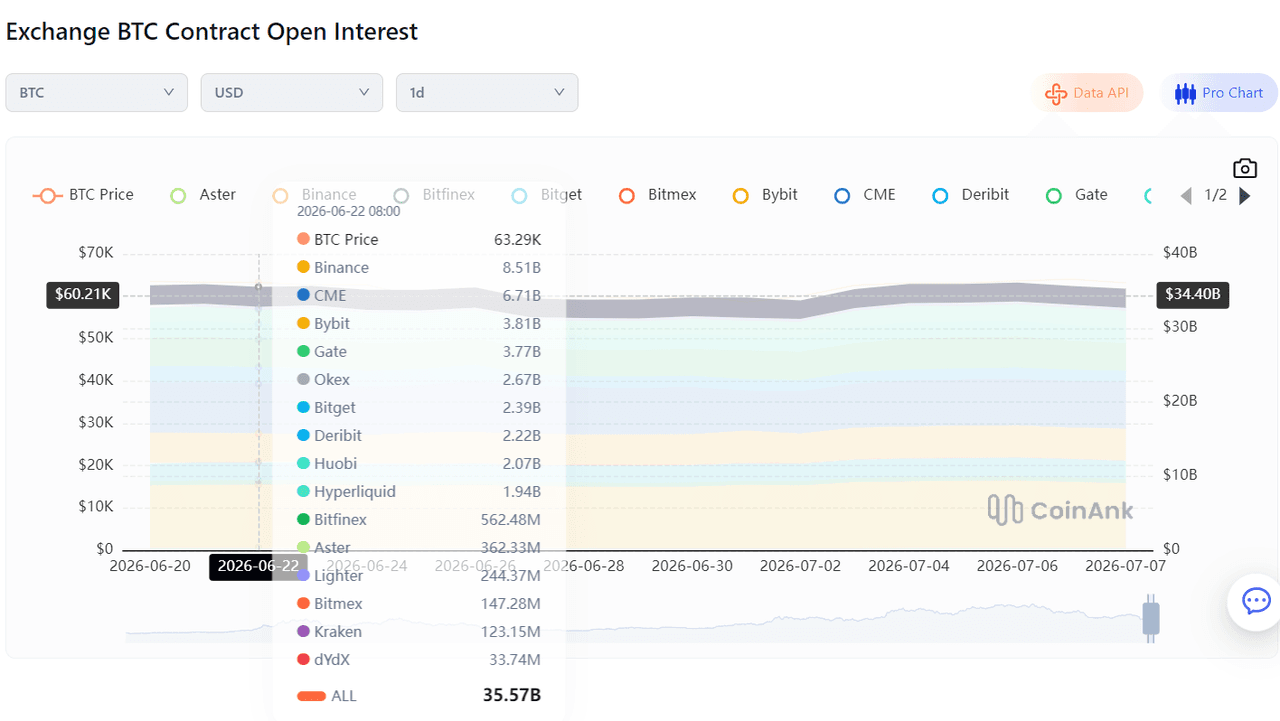Click the 2026-06-20 axis date
Viewport: 1280px width, 721px height.
[150, 566]
